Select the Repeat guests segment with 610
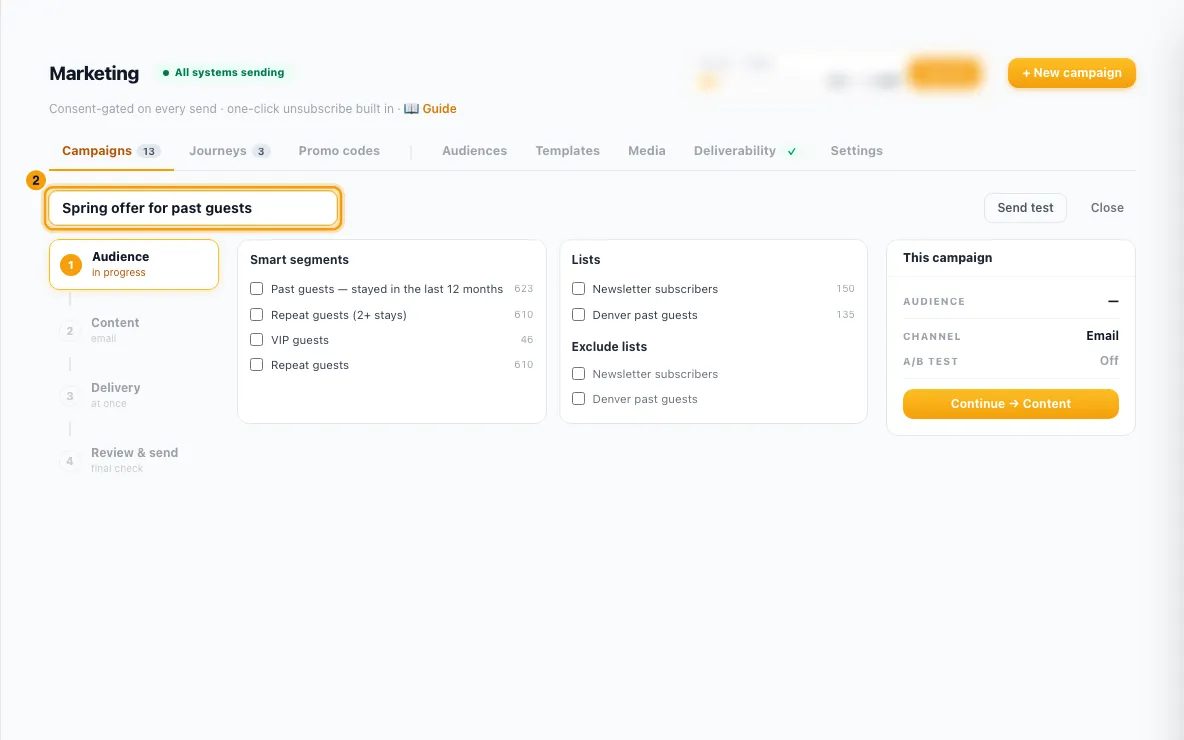1184x740 pixels. (x=257, y=365)
